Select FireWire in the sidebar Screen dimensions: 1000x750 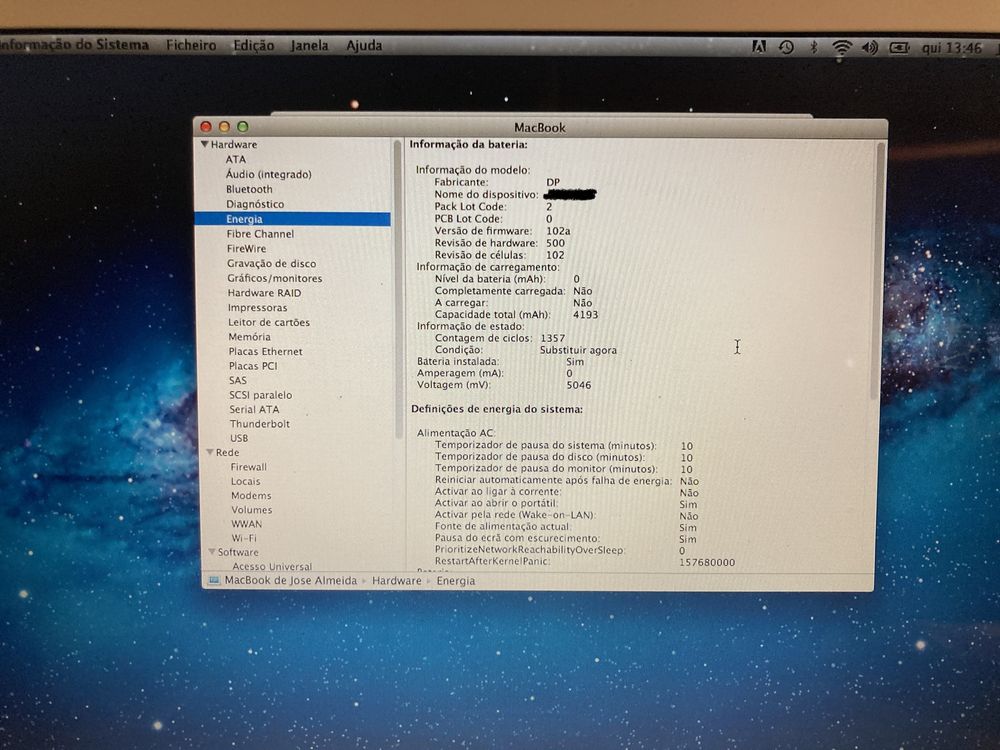point(246,249)
